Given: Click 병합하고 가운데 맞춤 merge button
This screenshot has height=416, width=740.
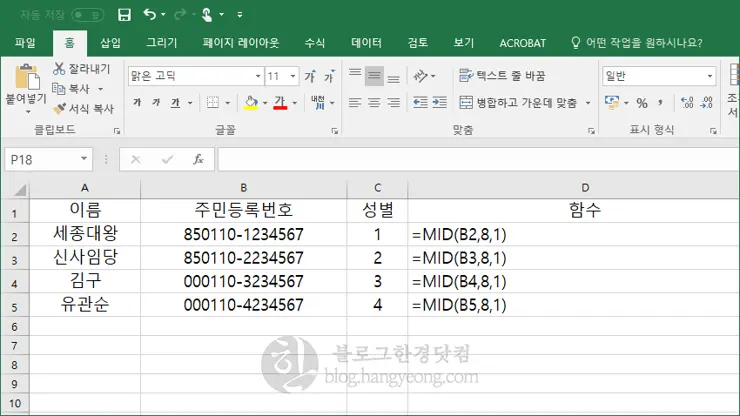Looking at the screenshot, I should click(518, 102).
